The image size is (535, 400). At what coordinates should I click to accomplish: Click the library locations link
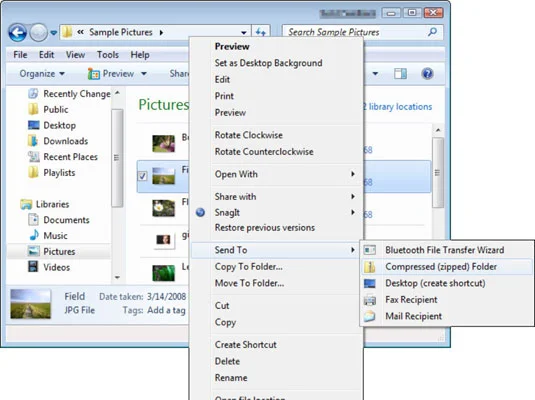[x=397, y=107]
